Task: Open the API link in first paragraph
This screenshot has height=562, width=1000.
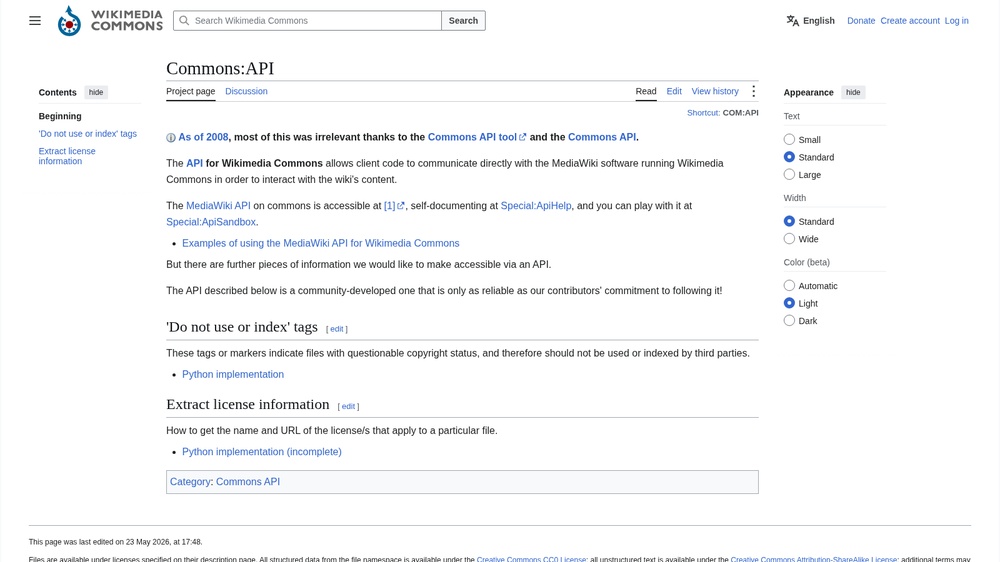Action: pos(195,163)
